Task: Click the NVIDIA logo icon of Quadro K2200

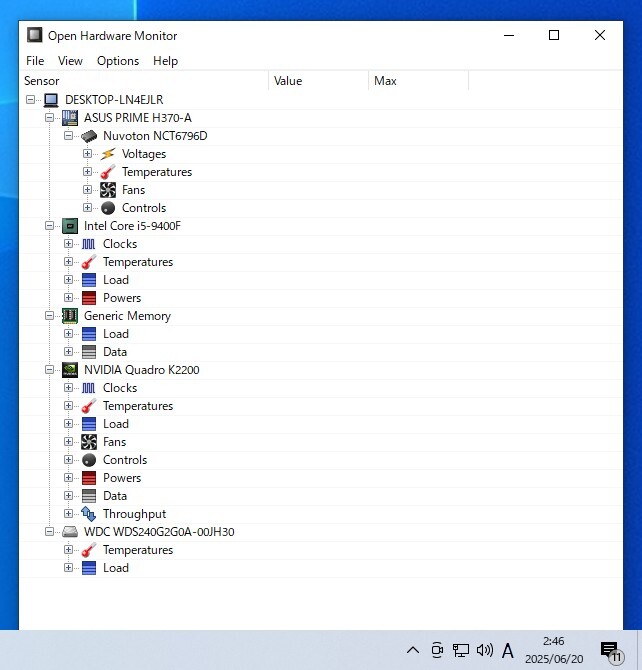Action: coord(70,370)
